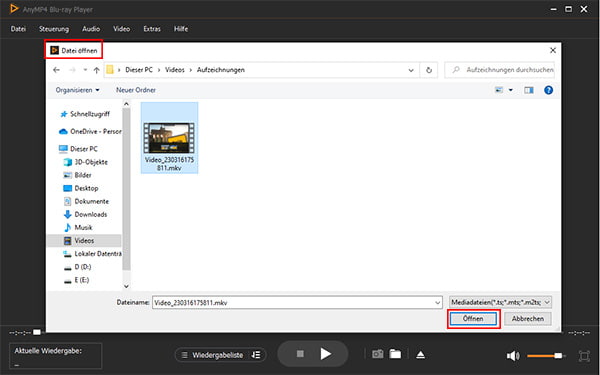Go up one folder level
600x375 pixels.
click(x=96, y=70)
